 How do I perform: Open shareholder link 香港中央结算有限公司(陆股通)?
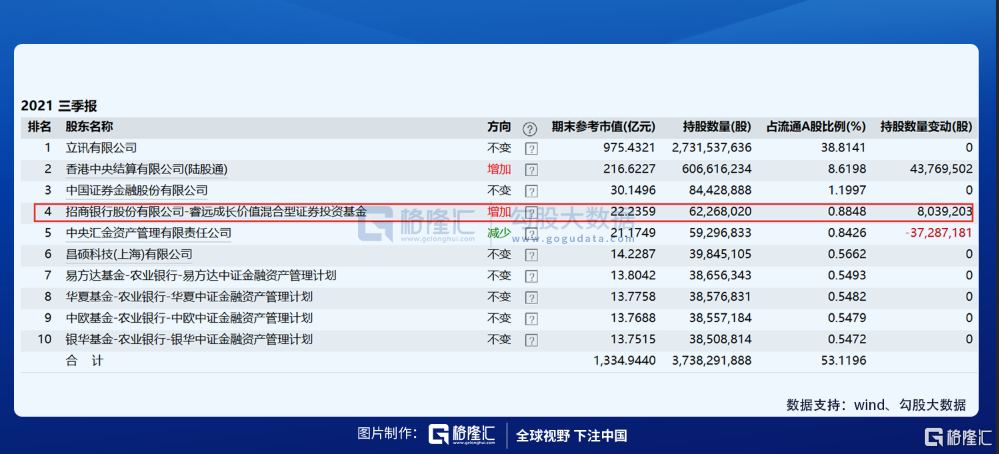click(147, 169)
